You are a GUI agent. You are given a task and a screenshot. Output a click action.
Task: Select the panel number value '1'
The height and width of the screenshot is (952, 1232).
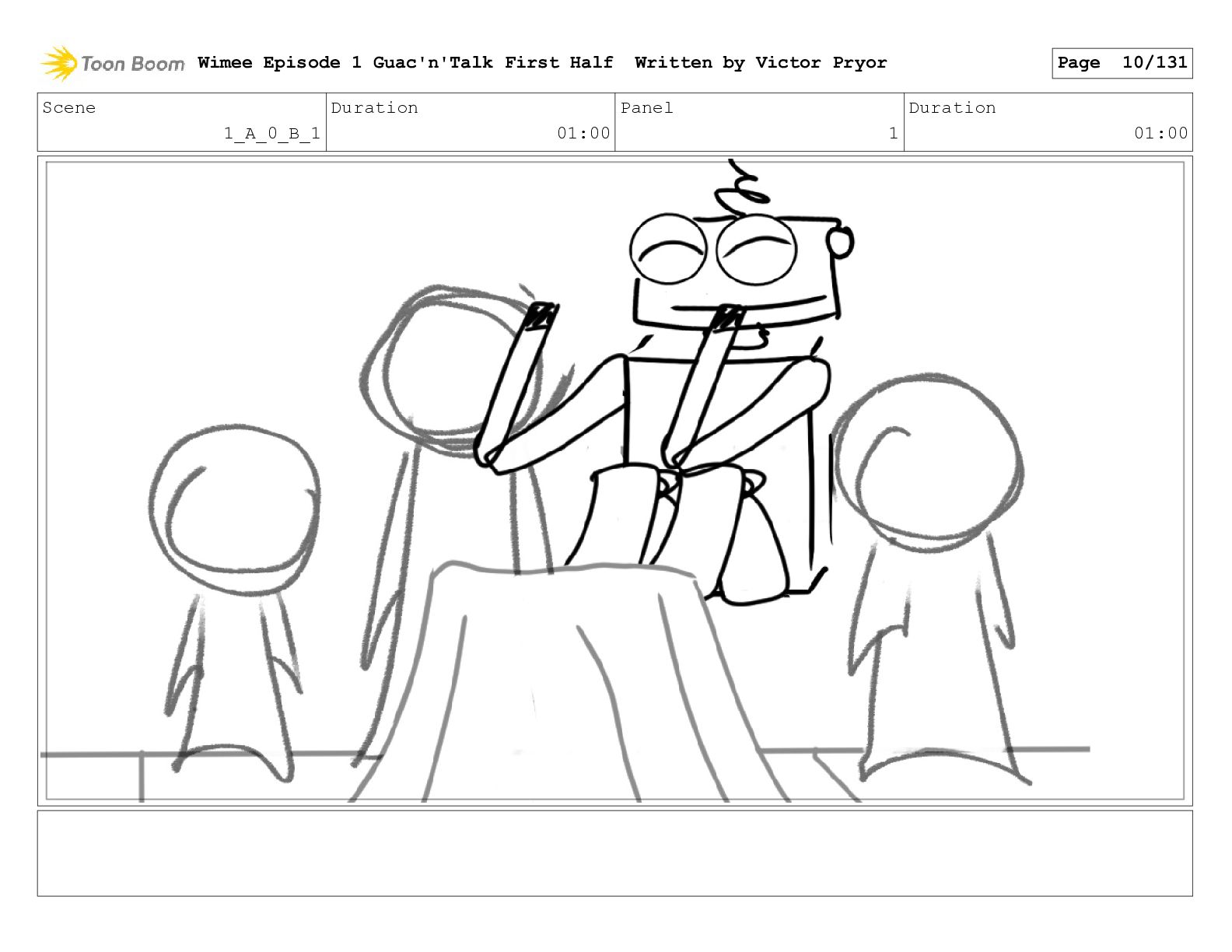click(x=894, y=134)
